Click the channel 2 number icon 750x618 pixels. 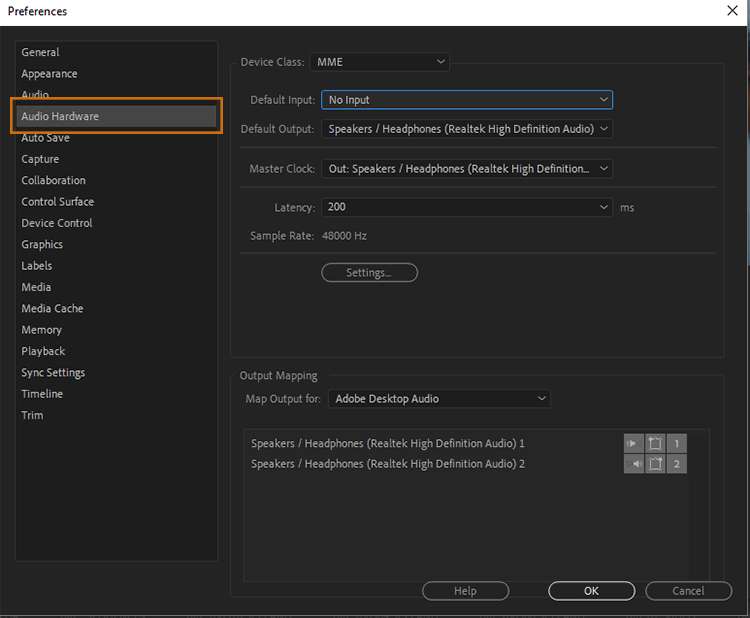(677, 464)
